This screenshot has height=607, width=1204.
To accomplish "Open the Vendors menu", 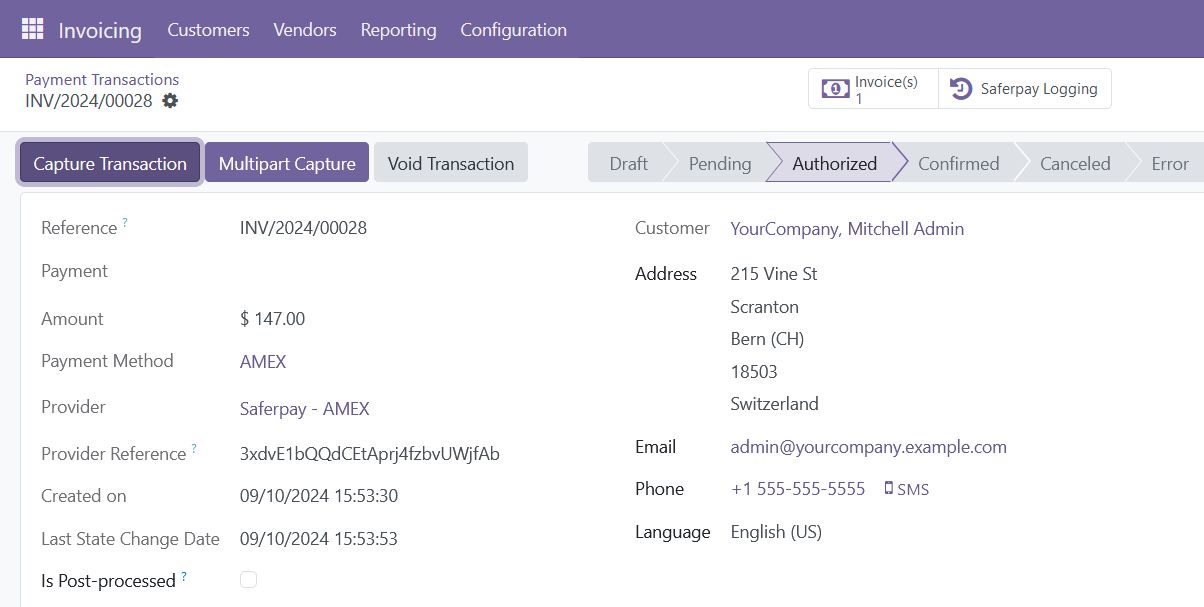I will 305,30.
